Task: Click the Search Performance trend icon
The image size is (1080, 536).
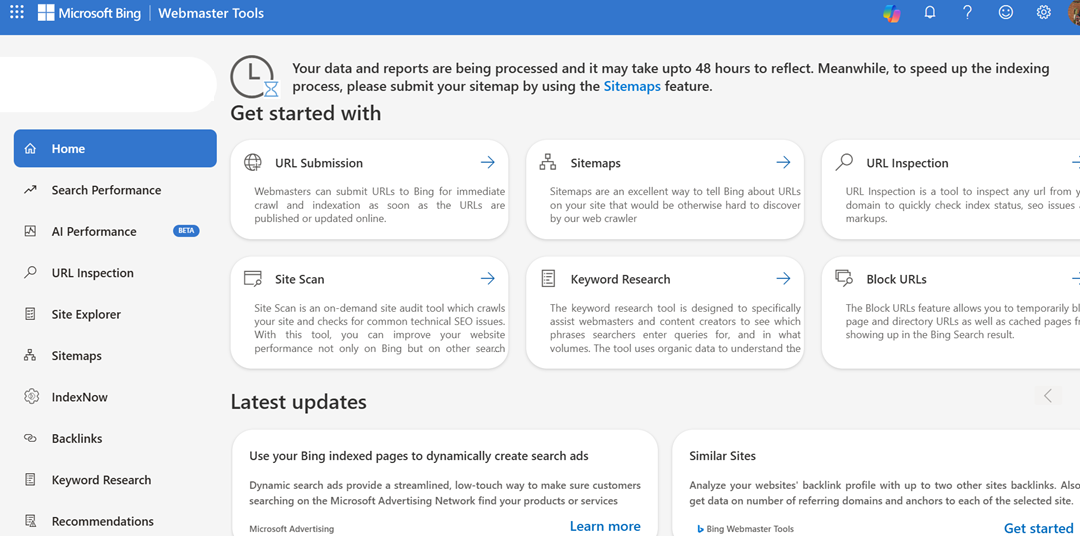Action: 30,189
